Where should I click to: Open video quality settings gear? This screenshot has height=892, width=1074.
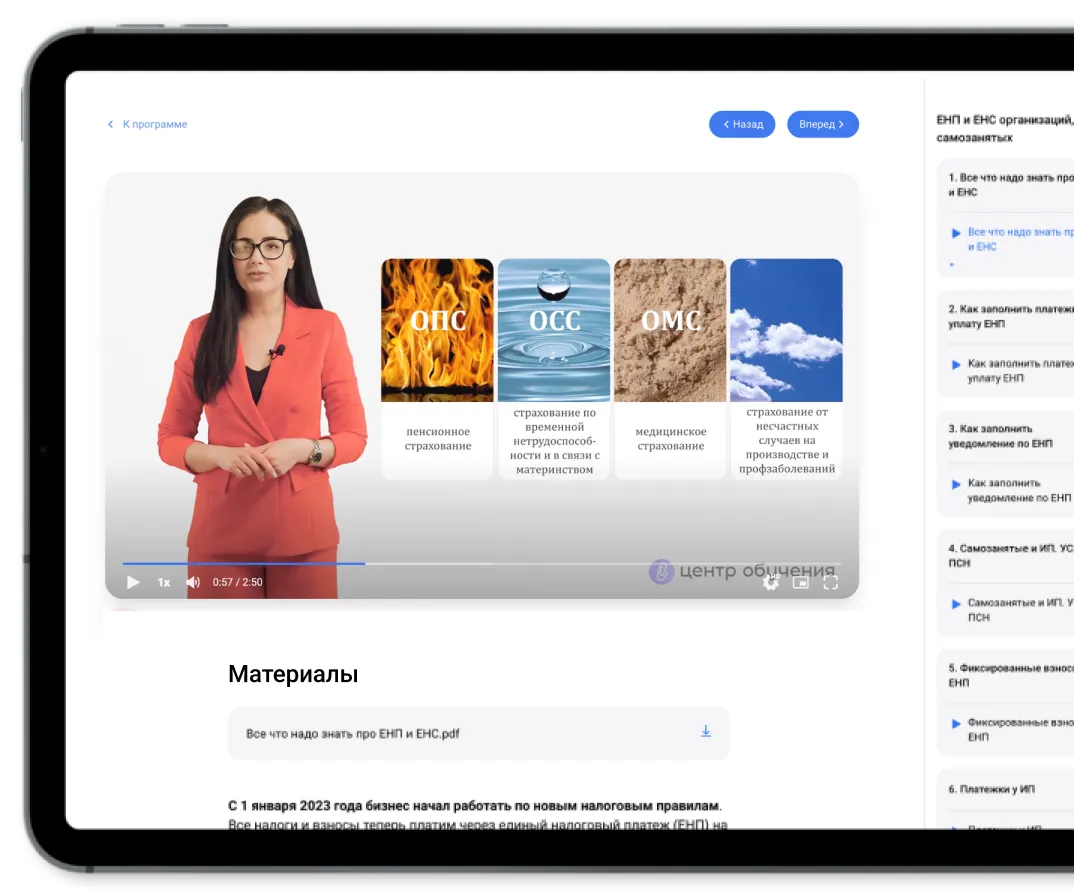tap(770, 582)
